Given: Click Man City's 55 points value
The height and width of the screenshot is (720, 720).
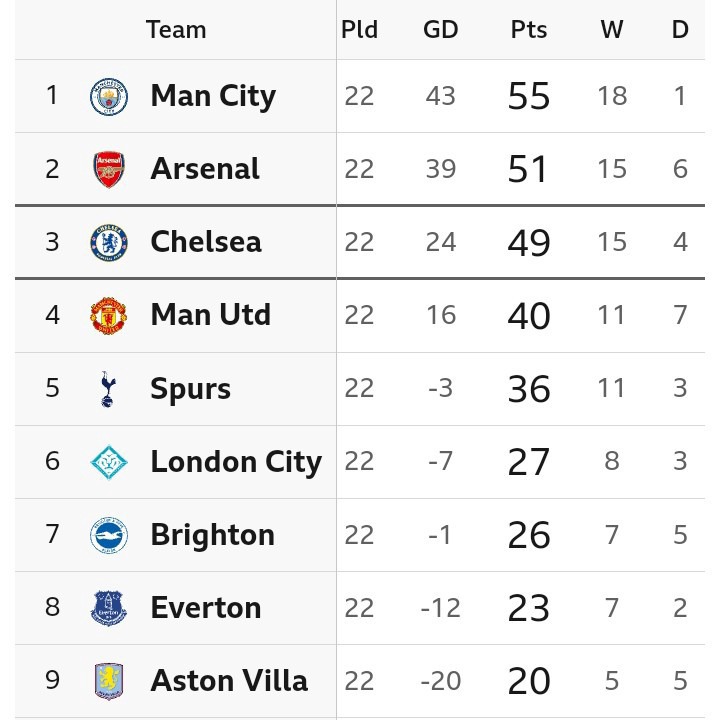Looking at the screenshot, I should [x=529, y=96].
